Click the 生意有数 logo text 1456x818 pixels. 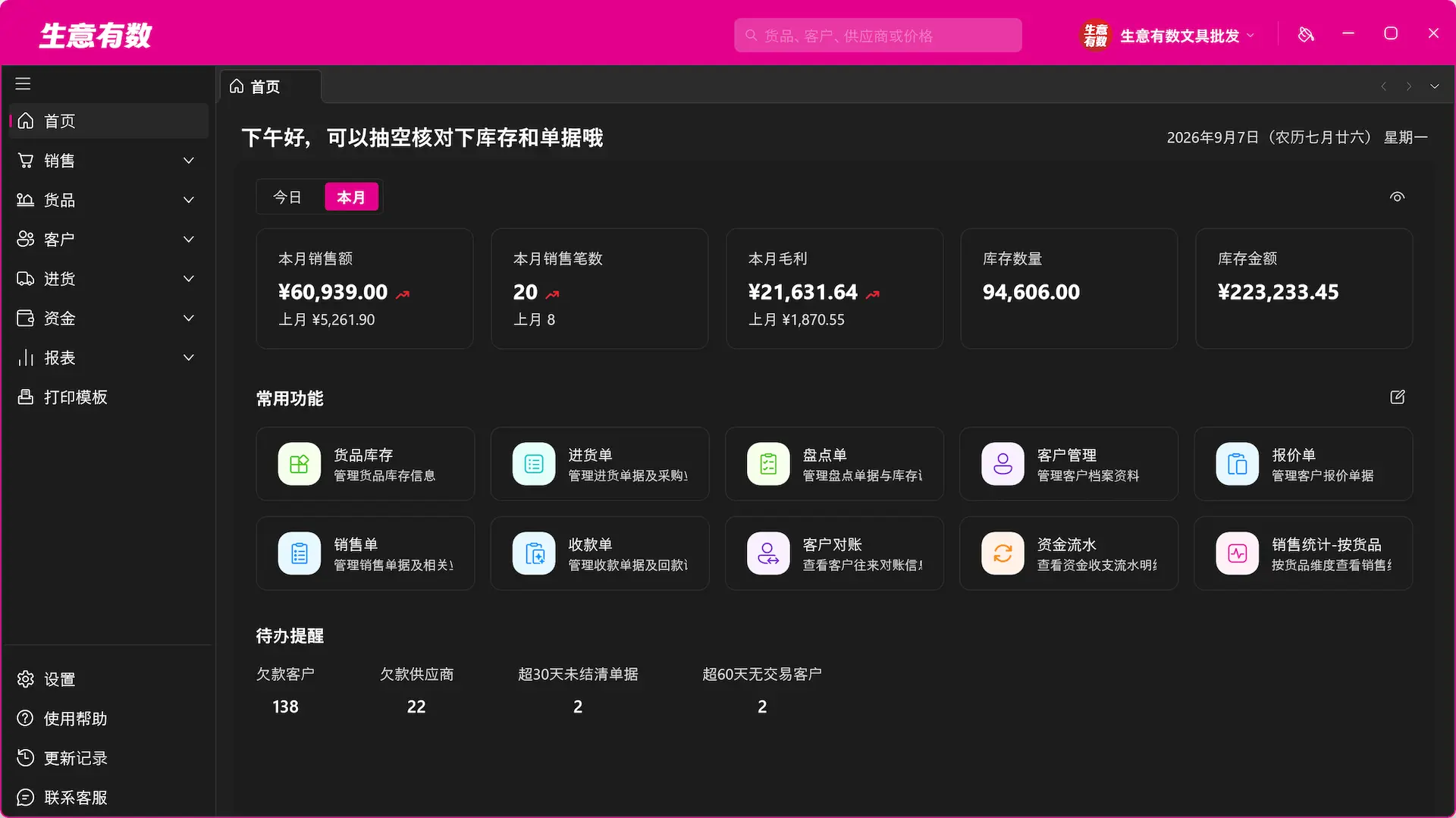[x=96, y=36]
